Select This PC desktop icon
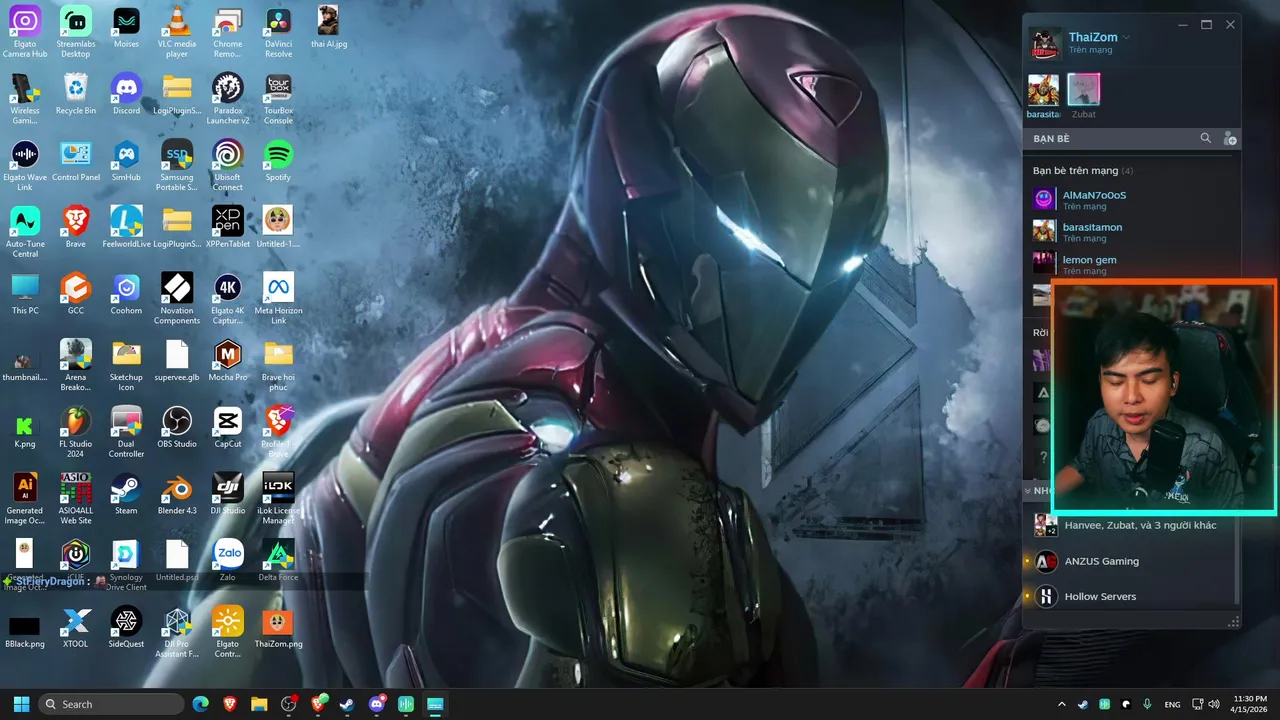The height and width of the screenshot is (720, 1280). (x=25, y=294)
